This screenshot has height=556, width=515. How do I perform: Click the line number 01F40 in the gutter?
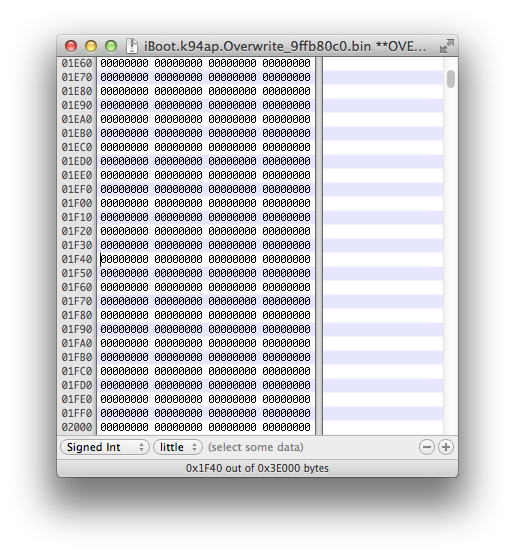click(77, 259)
